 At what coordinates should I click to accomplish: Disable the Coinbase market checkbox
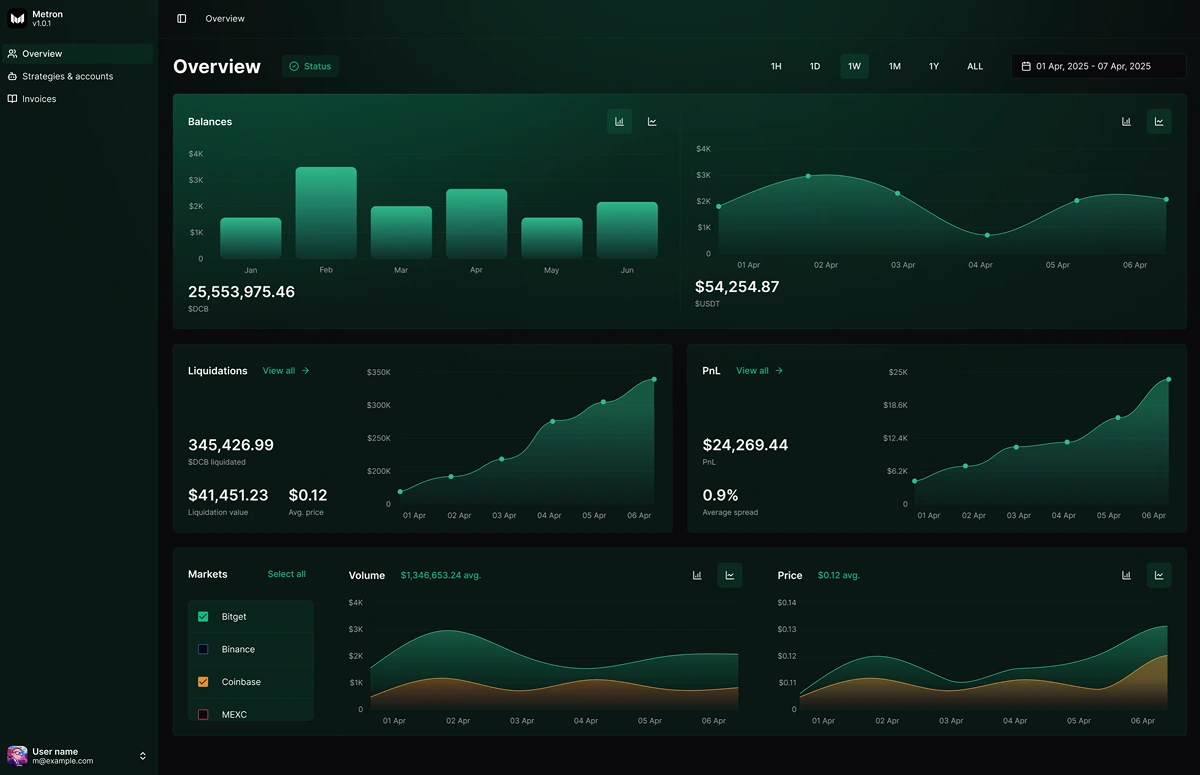203,681
